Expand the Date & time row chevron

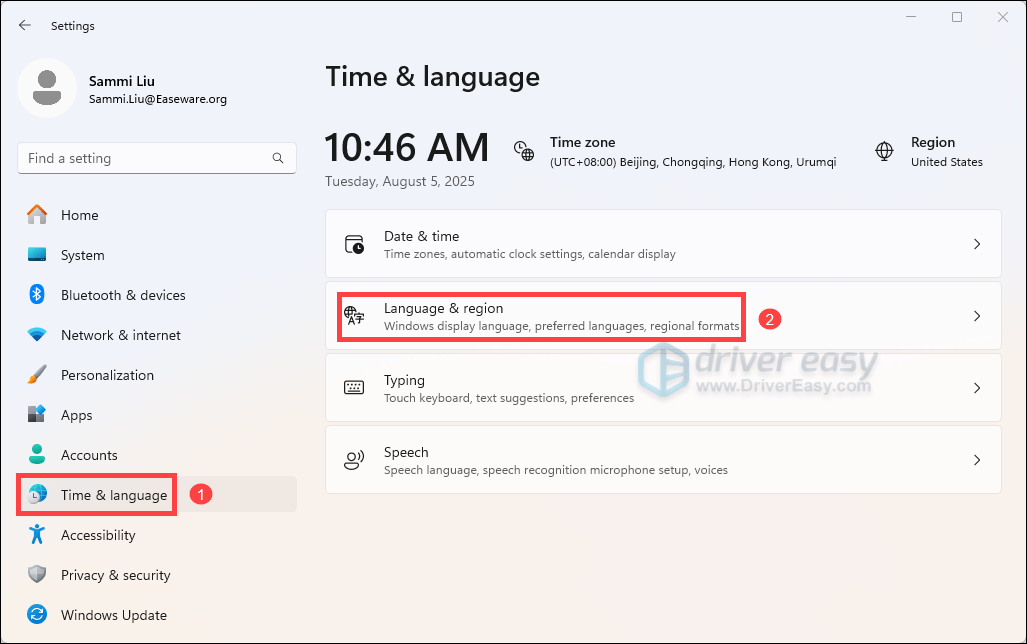click(977, 243)
